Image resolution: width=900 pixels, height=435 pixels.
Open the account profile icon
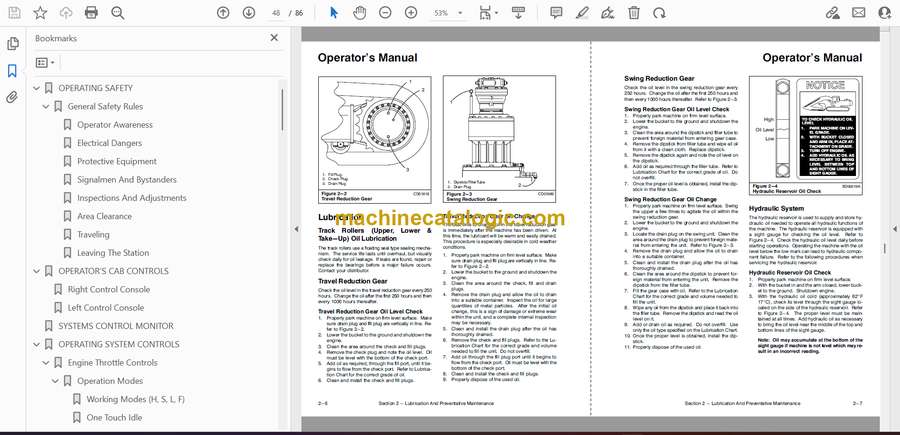click(x=885, y=13)
